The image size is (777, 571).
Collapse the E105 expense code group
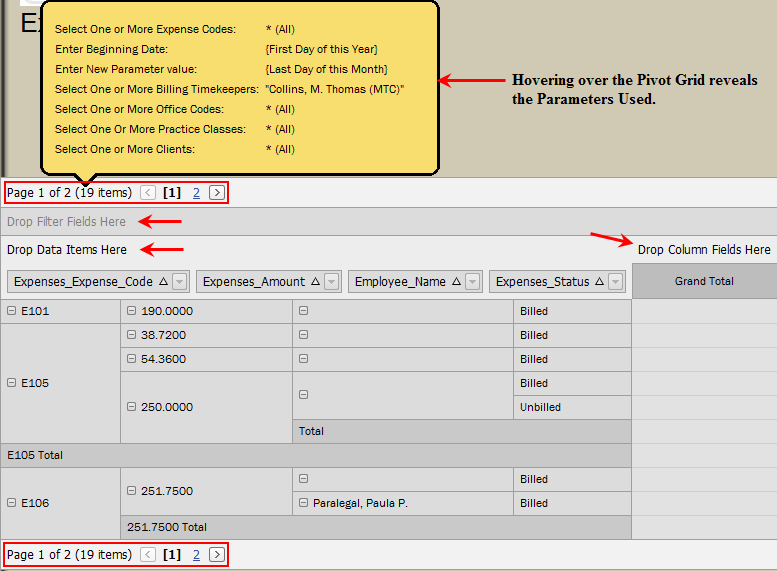click(x=11, y=383)
